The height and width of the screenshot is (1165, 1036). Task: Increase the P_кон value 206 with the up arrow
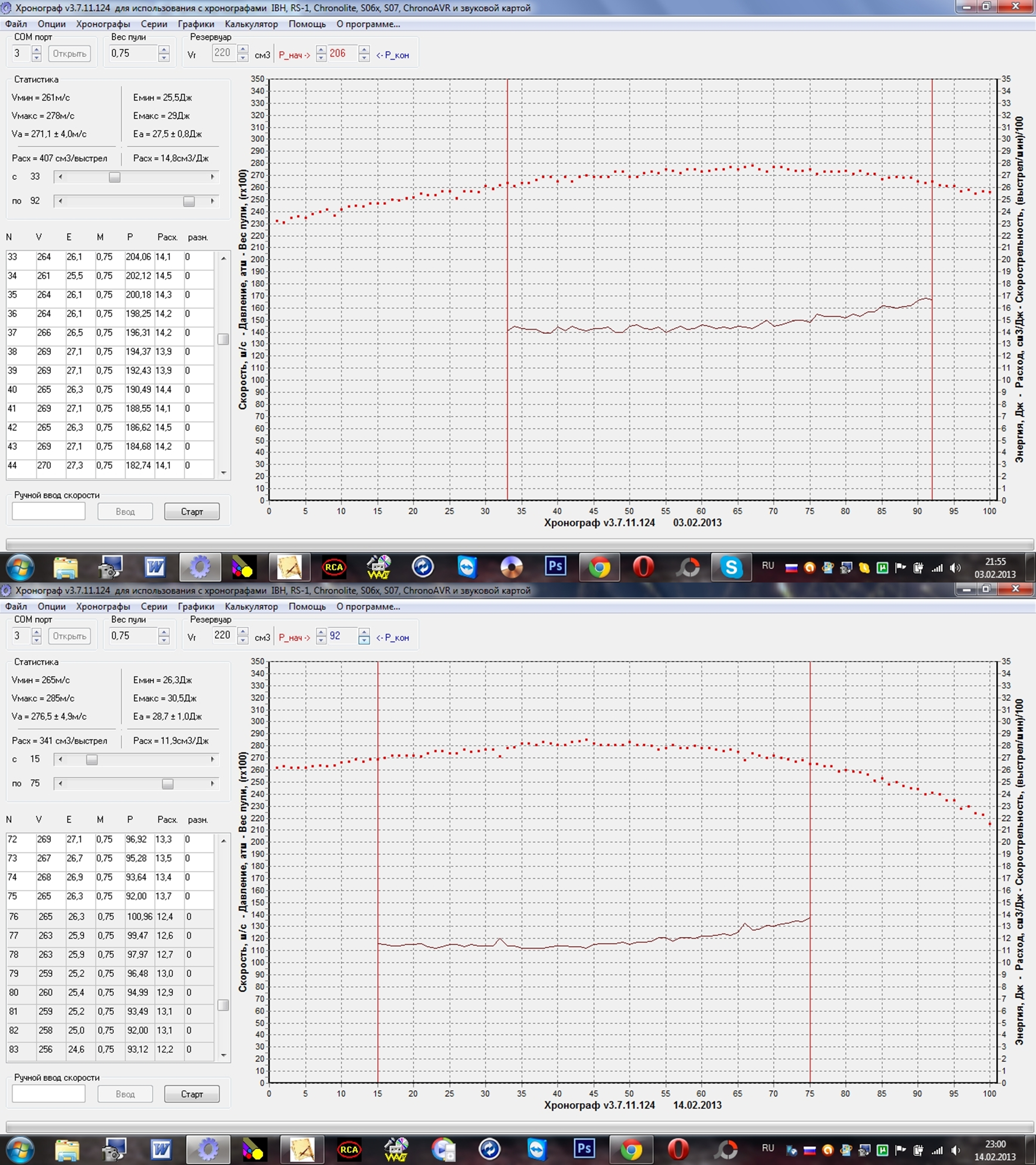(x=364, y=50)
